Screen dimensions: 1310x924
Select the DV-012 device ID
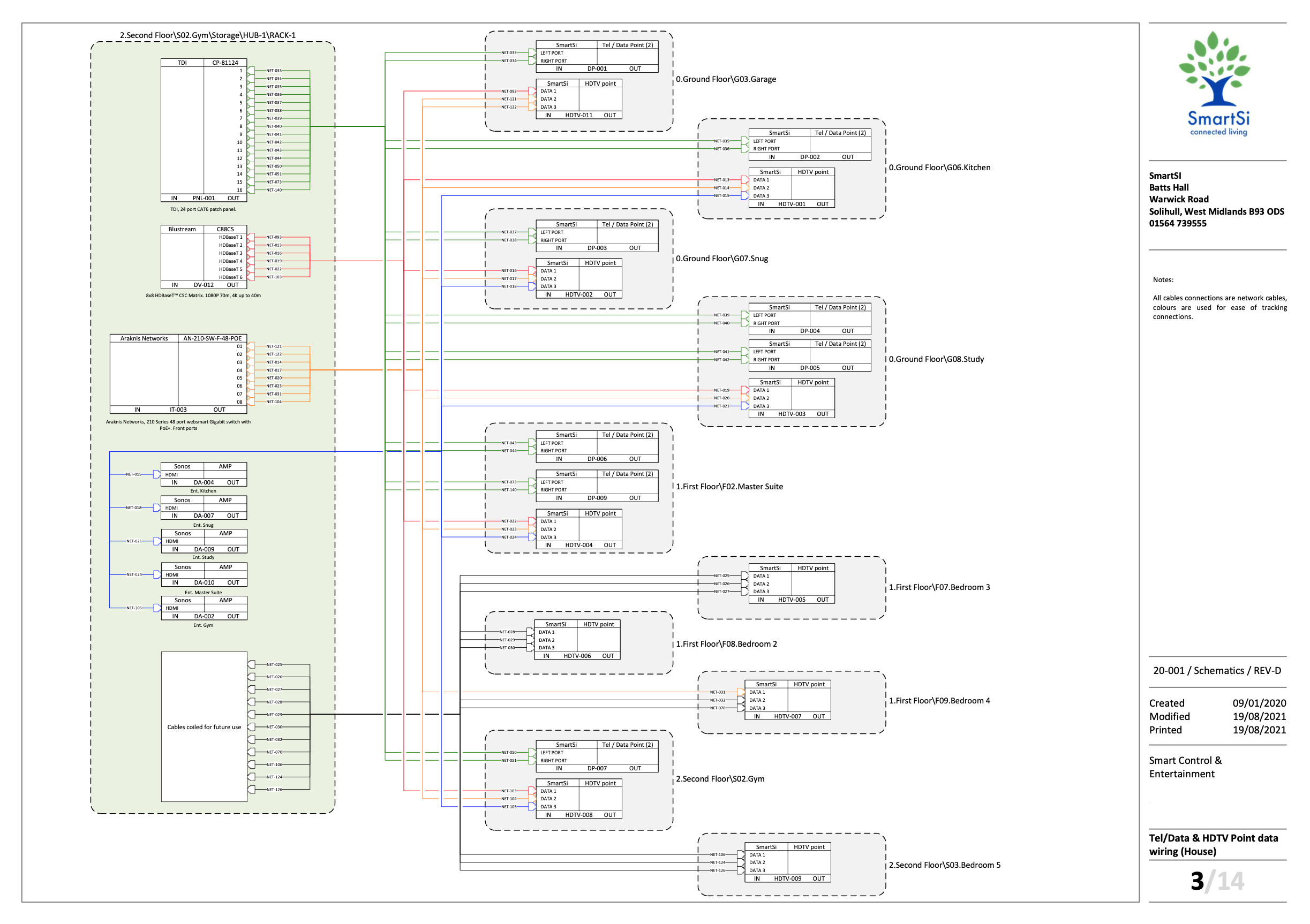[204, 285]
